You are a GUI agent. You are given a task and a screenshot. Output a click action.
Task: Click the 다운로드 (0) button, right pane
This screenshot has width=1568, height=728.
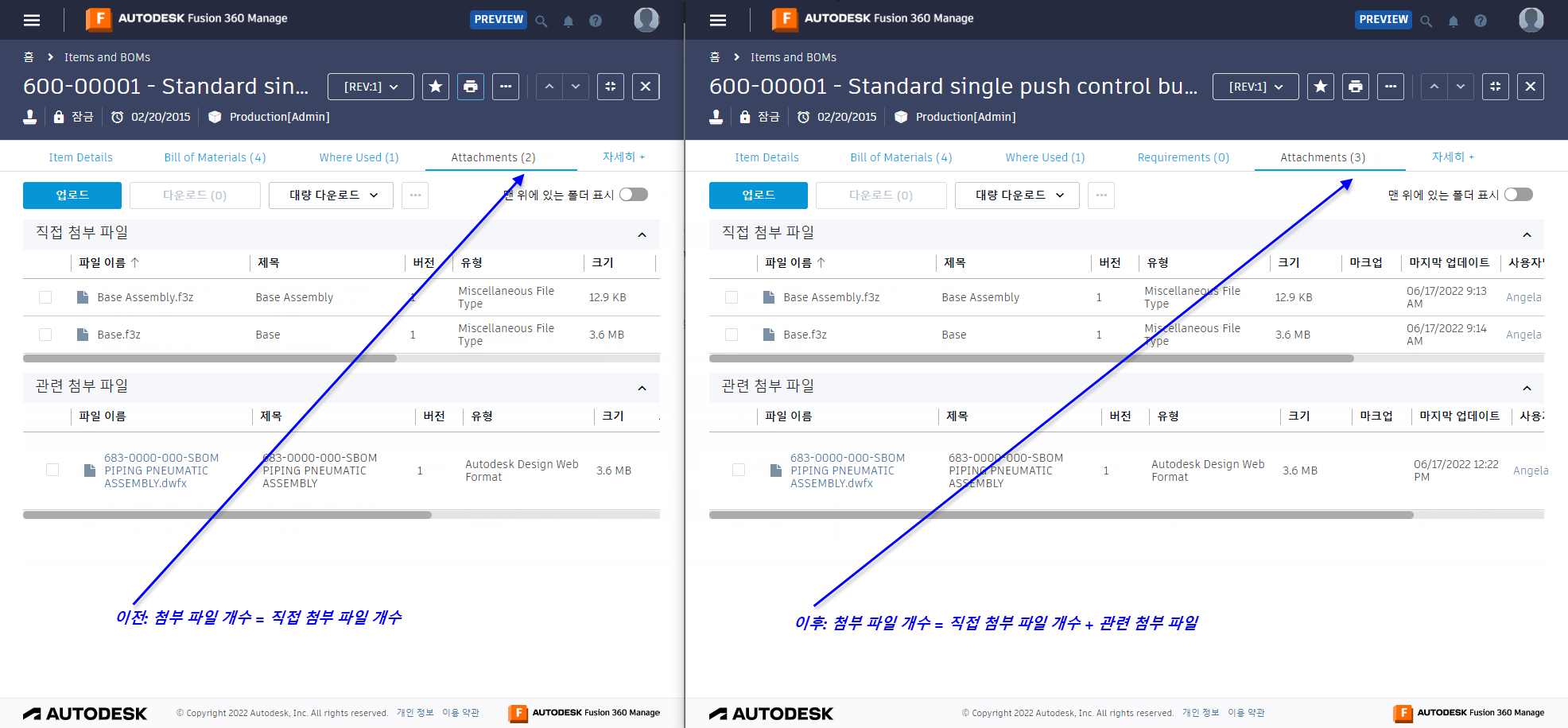point(881,196)
